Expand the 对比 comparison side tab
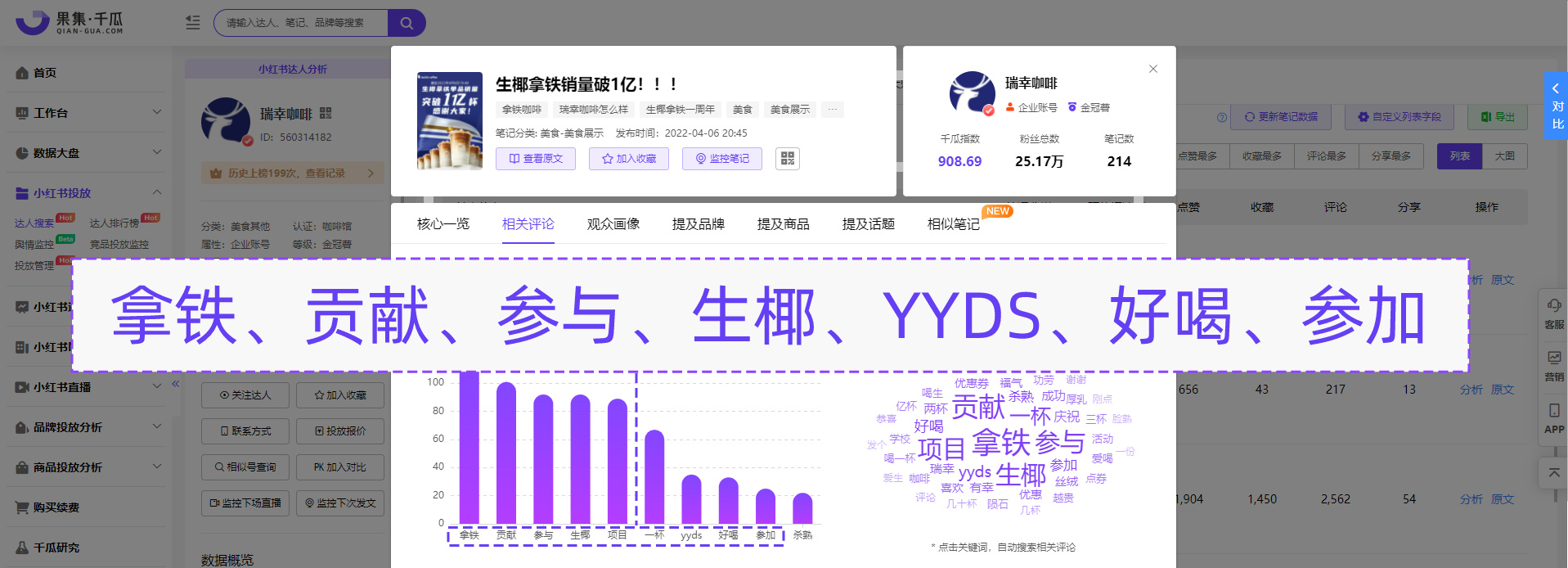Viewport: 1568px width, 568px height. click(1556, 106)
